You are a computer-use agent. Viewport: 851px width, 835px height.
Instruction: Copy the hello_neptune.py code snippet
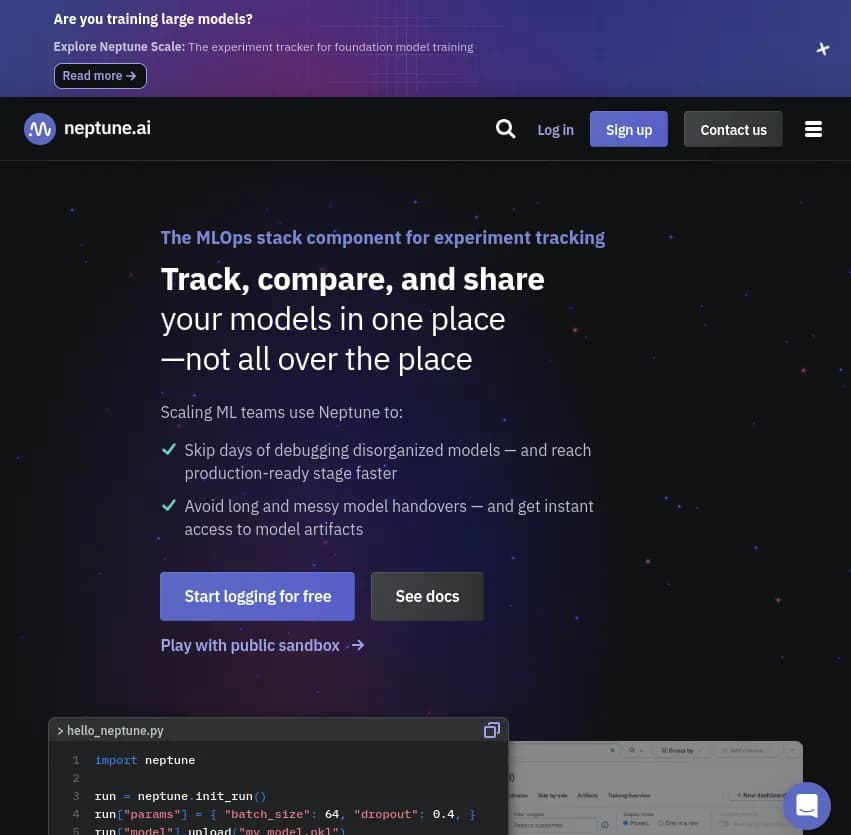(492, 730)
